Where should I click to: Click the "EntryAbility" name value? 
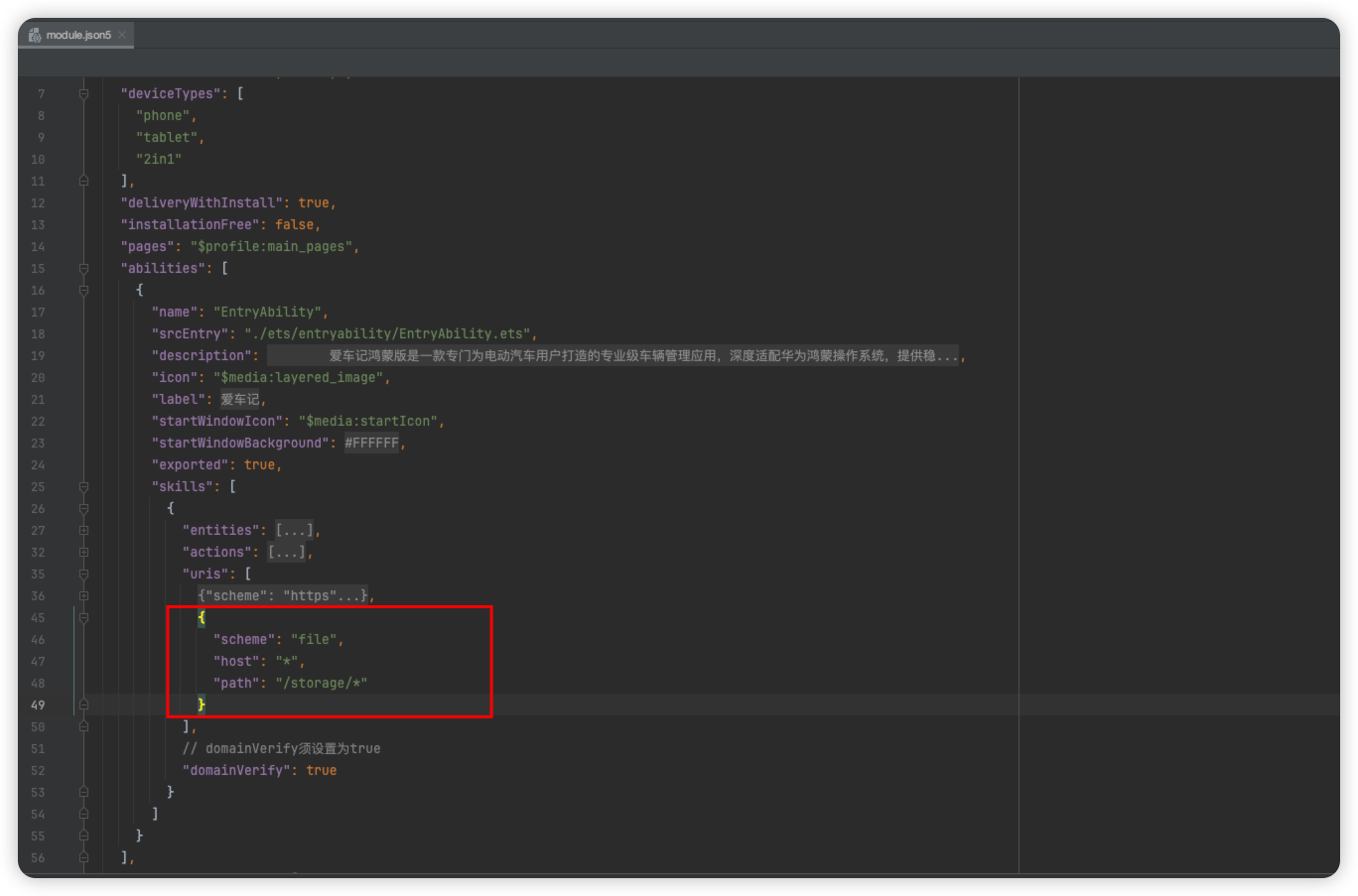click(x=267, y=312)
